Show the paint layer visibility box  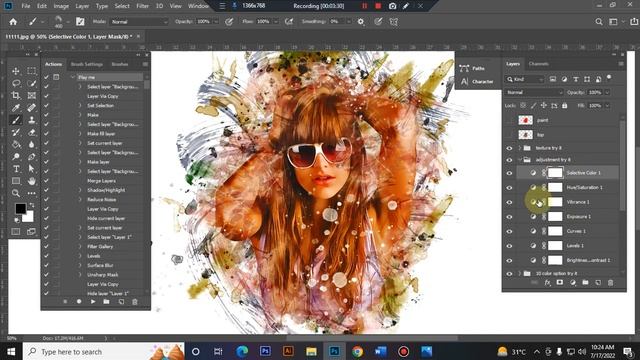point(509,120)
